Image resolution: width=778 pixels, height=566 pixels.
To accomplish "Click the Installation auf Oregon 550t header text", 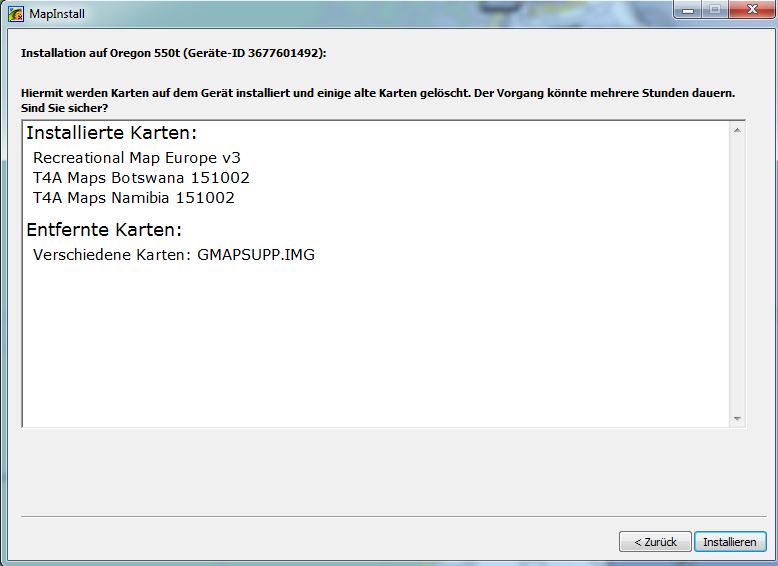I will 173,52.
